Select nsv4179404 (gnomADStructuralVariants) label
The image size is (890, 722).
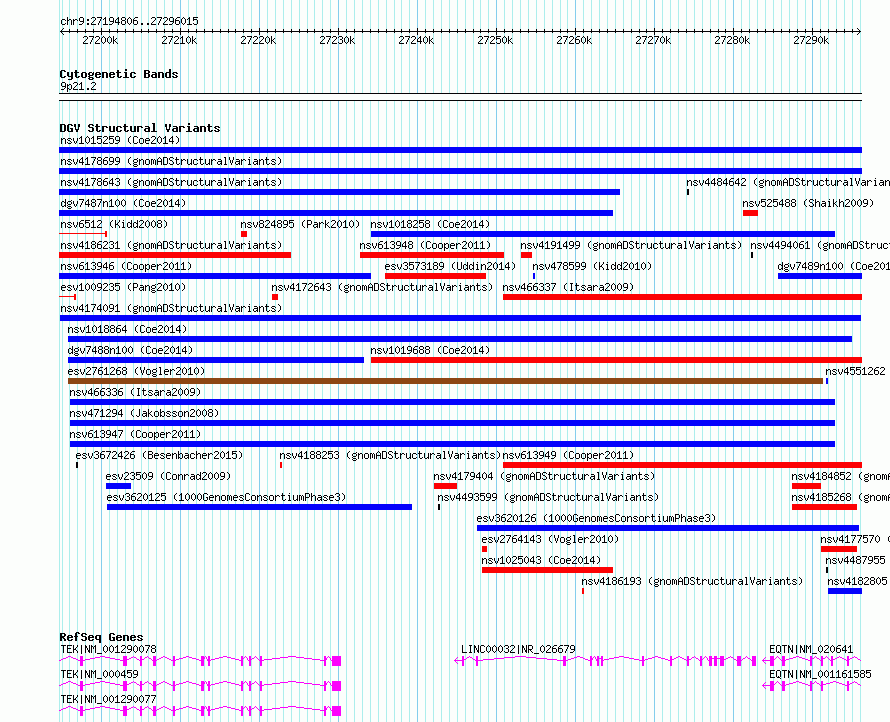tap(544, 476)
